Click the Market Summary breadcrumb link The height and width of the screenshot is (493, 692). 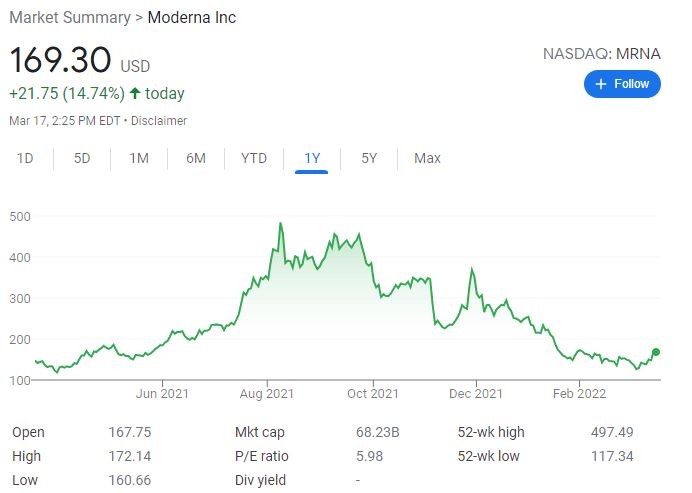tap(70, 18)
